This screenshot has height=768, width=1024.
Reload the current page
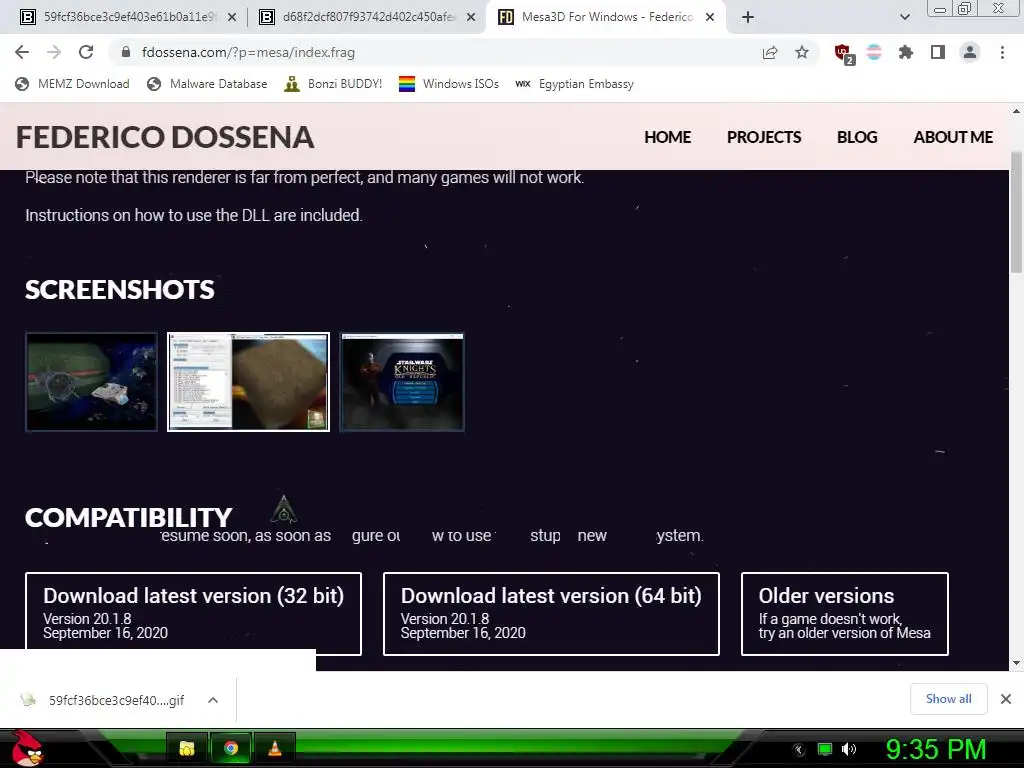[x=86, y=52]
